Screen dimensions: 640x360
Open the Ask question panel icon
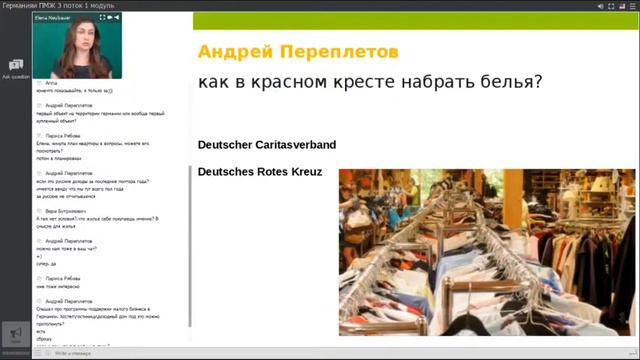coord(16,65)
